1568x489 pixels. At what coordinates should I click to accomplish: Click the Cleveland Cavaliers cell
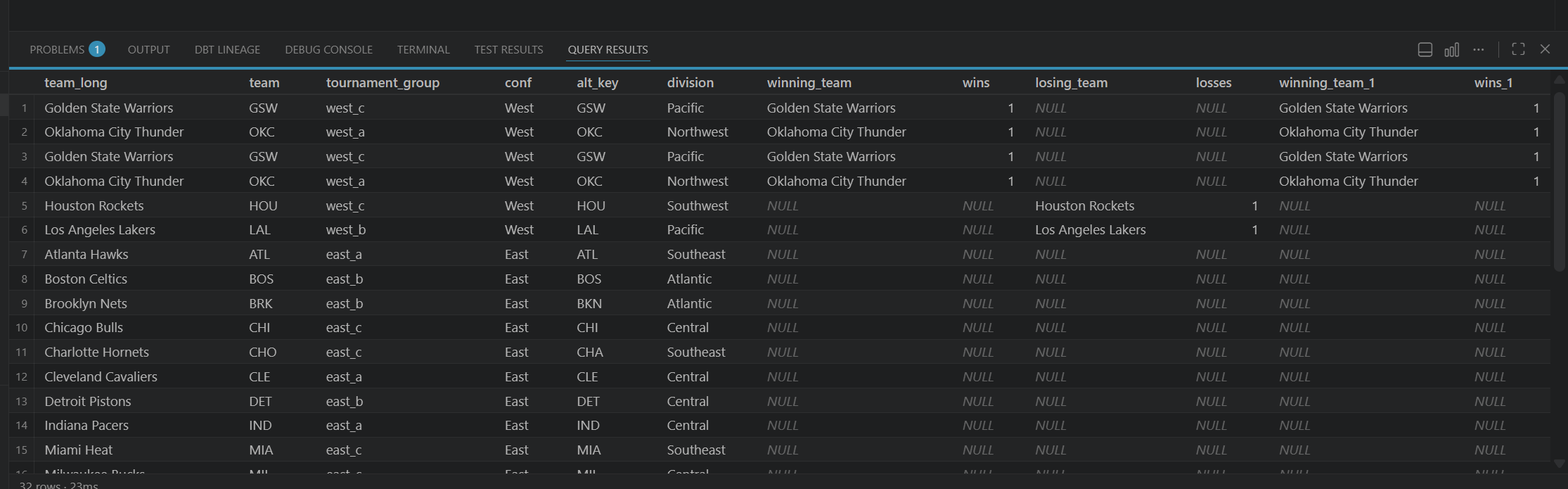[101, 376]
